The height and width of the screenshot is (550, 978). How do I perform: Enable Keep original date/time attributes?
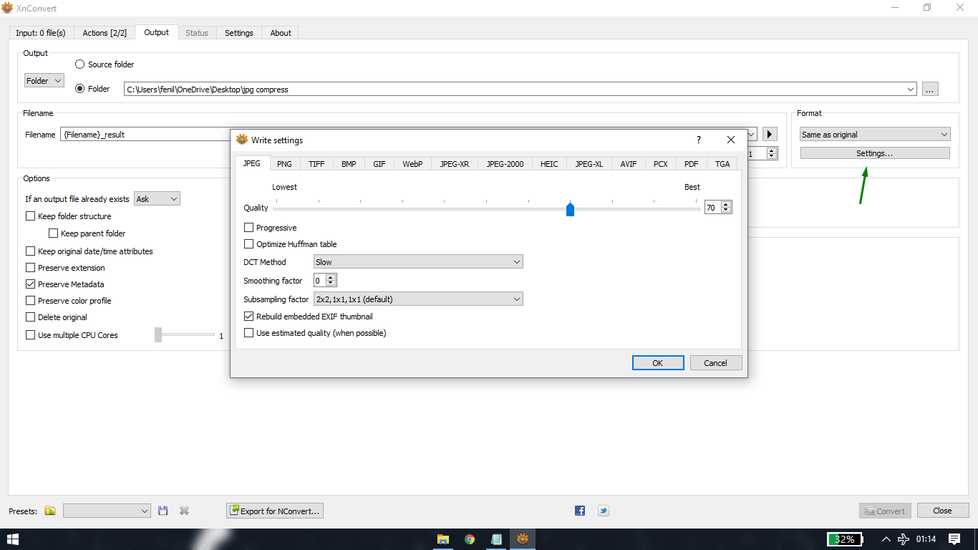pos(30,251)
